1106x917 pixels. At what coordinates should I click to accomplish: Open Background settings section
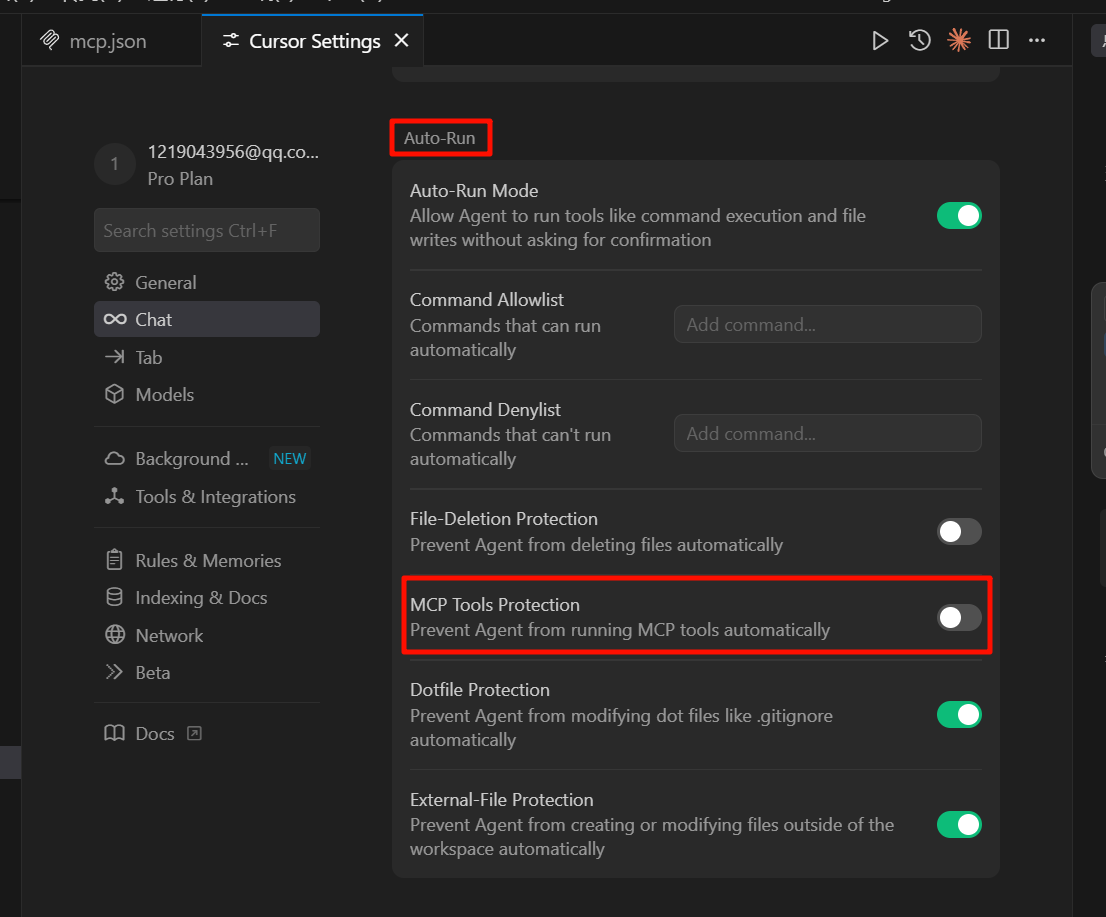click(x=207, y=458)
